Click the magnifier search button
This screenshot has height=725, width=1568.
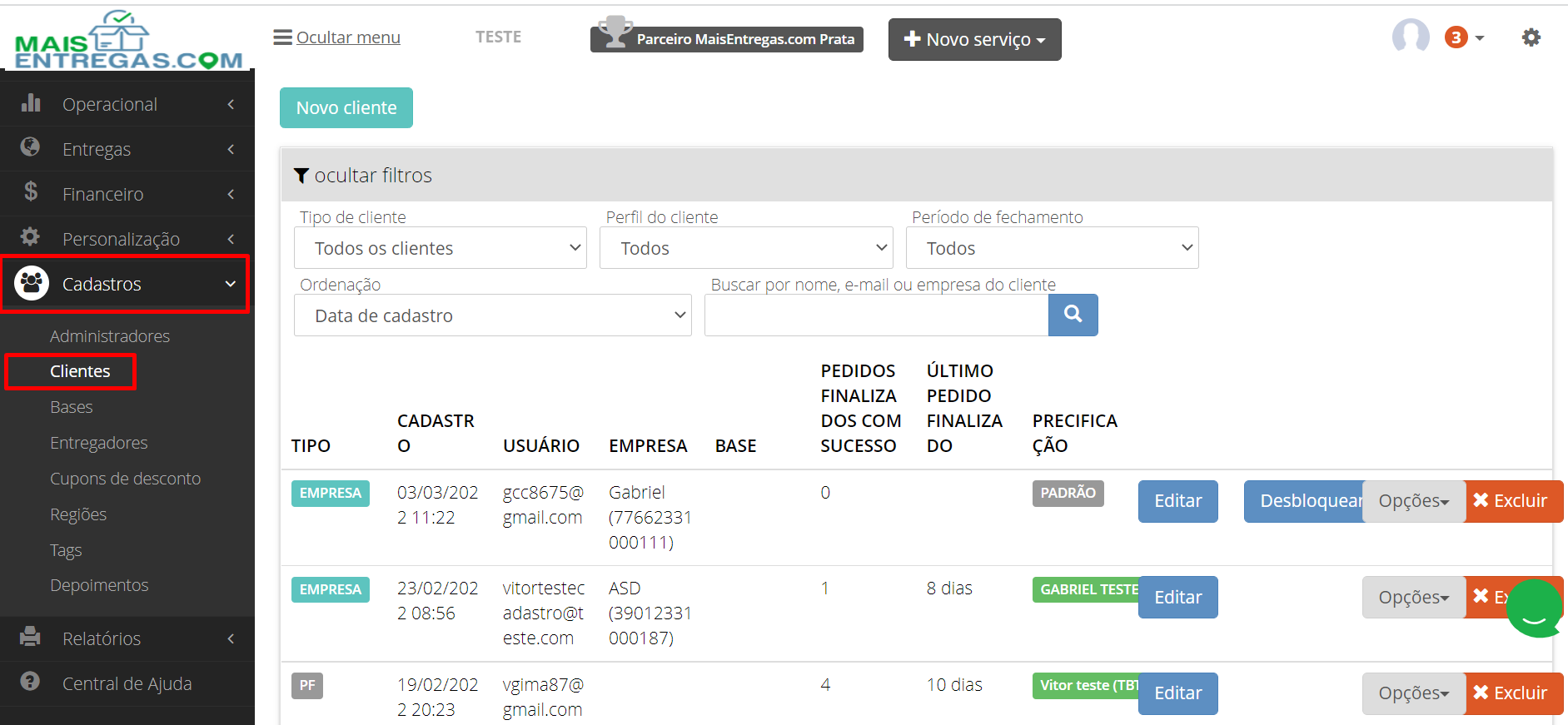click(x=1073, y=315)
